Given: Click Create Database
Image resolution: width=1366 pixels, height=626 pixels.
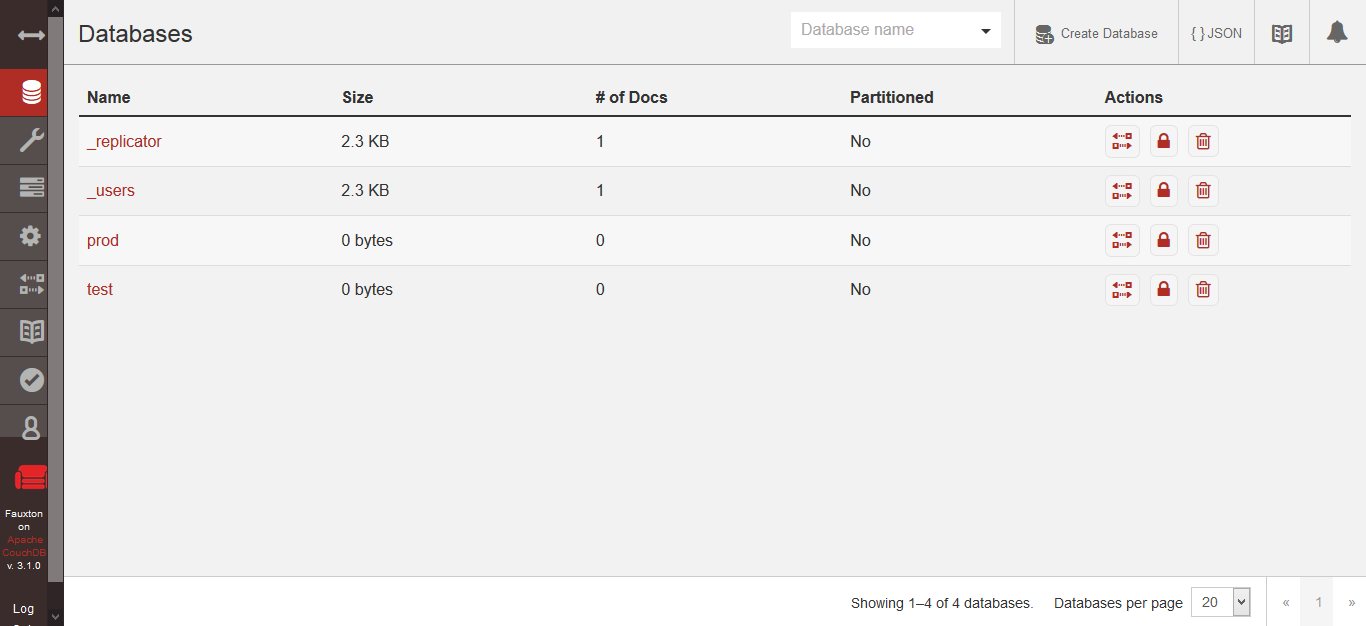Looking at the screenshot, I should (x=1096, y=33).
